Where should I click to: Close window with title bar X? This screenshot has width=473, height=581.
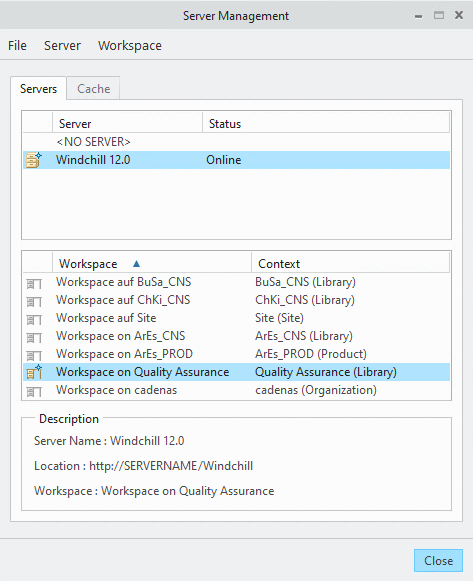pyautogui.click(x=459, y=15)
